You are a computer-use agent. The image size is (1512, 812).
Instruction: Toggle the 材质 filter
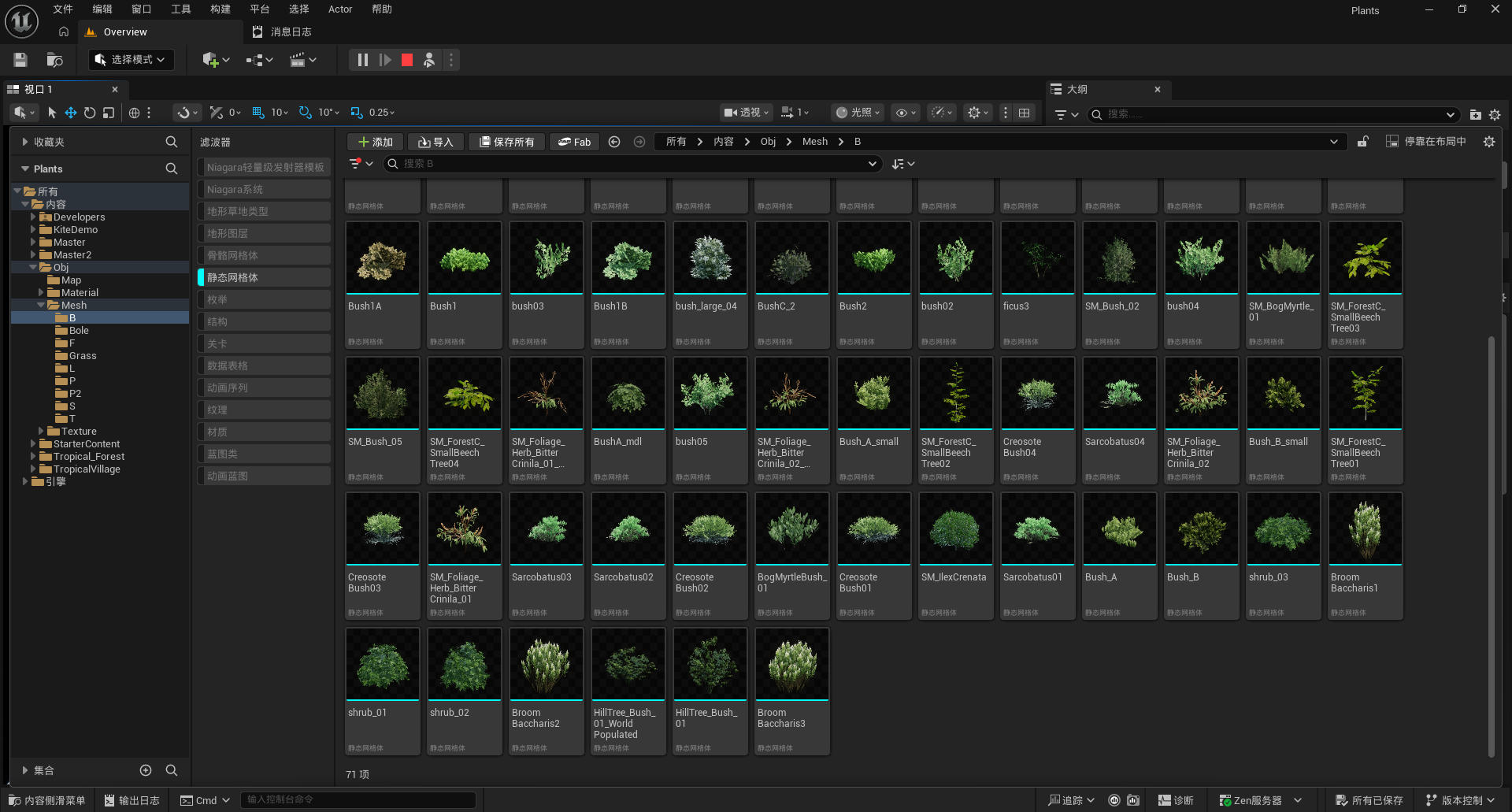click(x=264, y=432)
